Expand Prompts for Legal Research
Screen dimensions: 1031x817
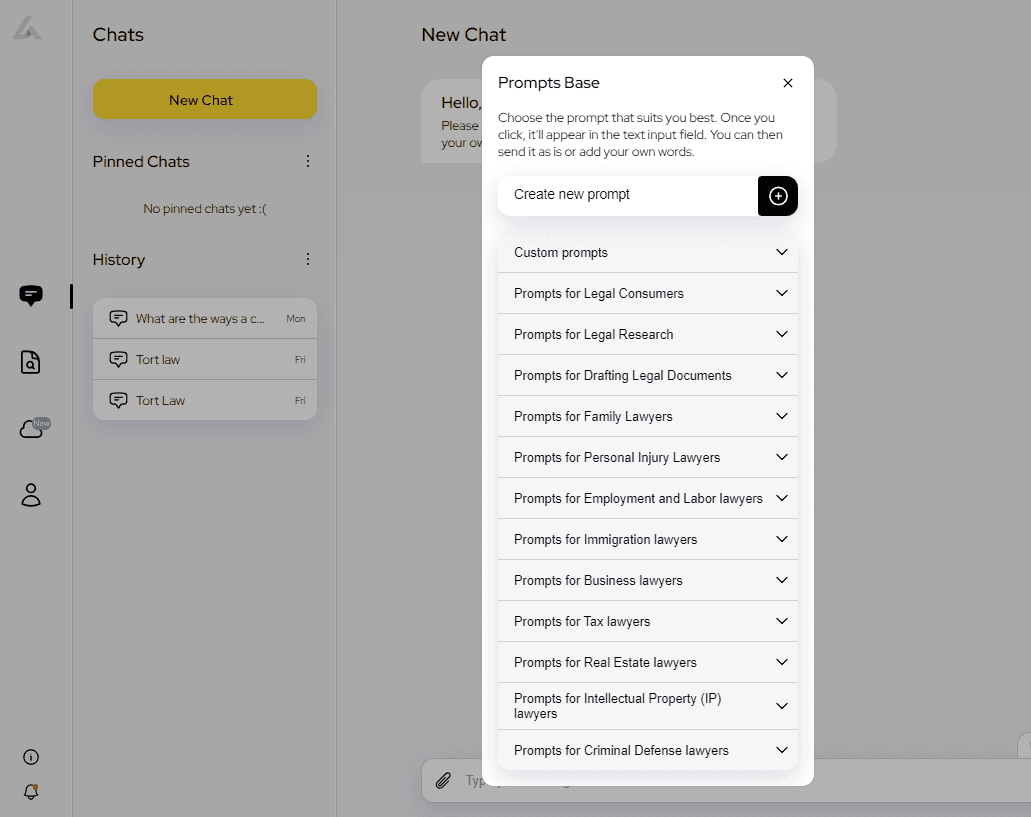coord(648,335)
